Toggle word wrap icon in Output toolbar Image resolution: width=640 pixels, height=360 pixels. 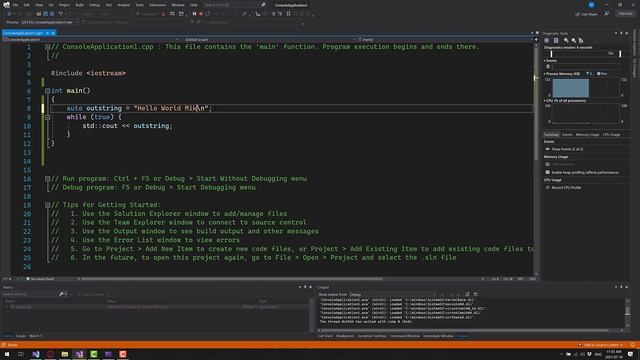pyautogui.click(x=467, y=294)
